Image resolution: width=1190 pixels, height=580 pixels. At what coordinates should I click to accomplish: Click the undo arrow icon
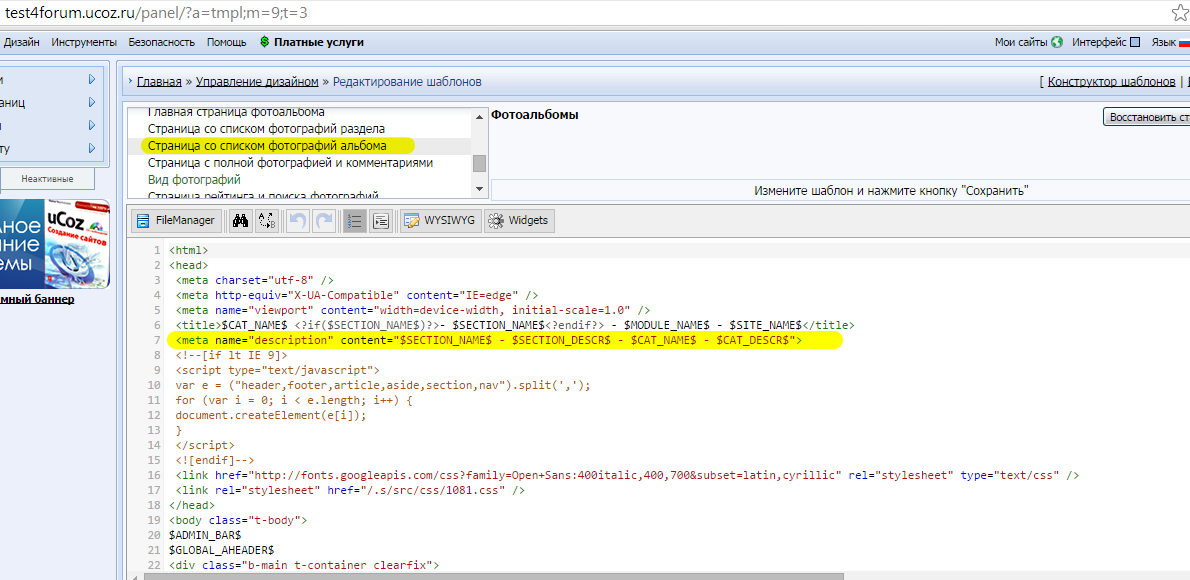tap(298, 221)
